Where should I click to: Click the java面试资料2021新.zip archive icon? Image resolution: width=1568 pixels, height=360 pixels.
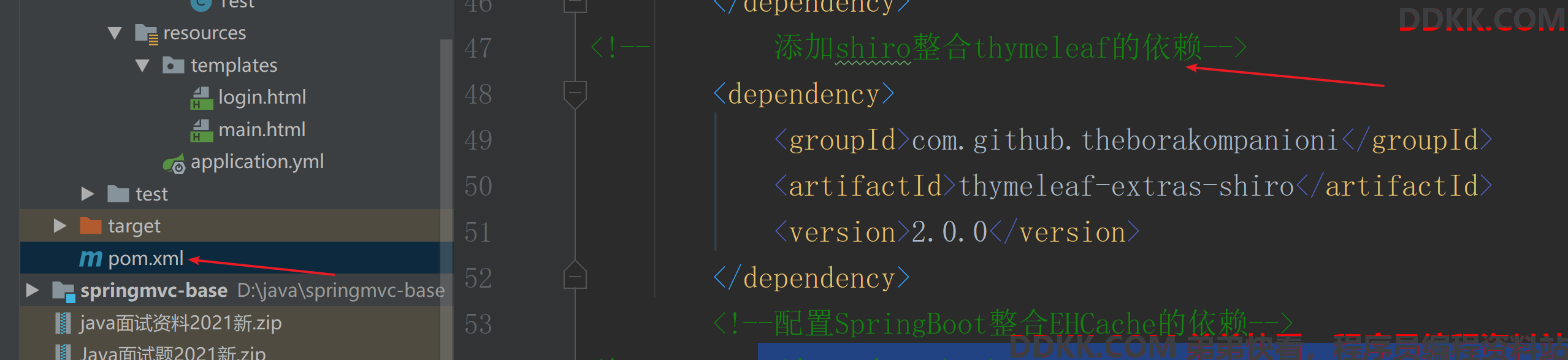63,323
